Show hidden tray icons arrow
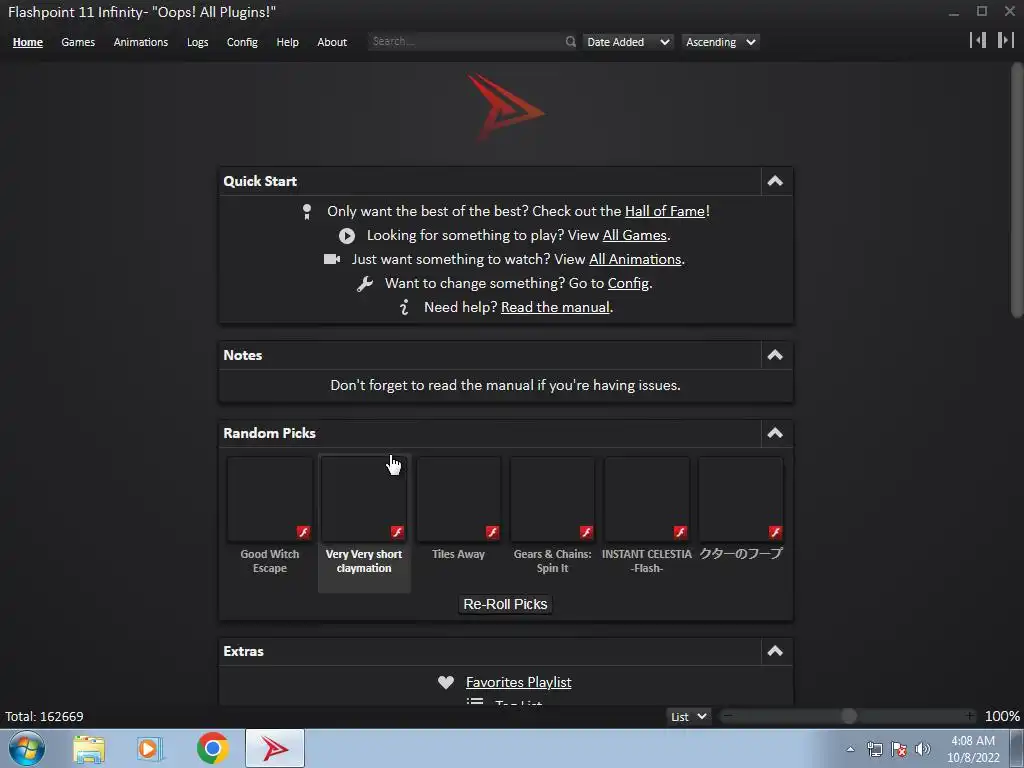Viewport: 1024px width, 768px height. (850, 749)
